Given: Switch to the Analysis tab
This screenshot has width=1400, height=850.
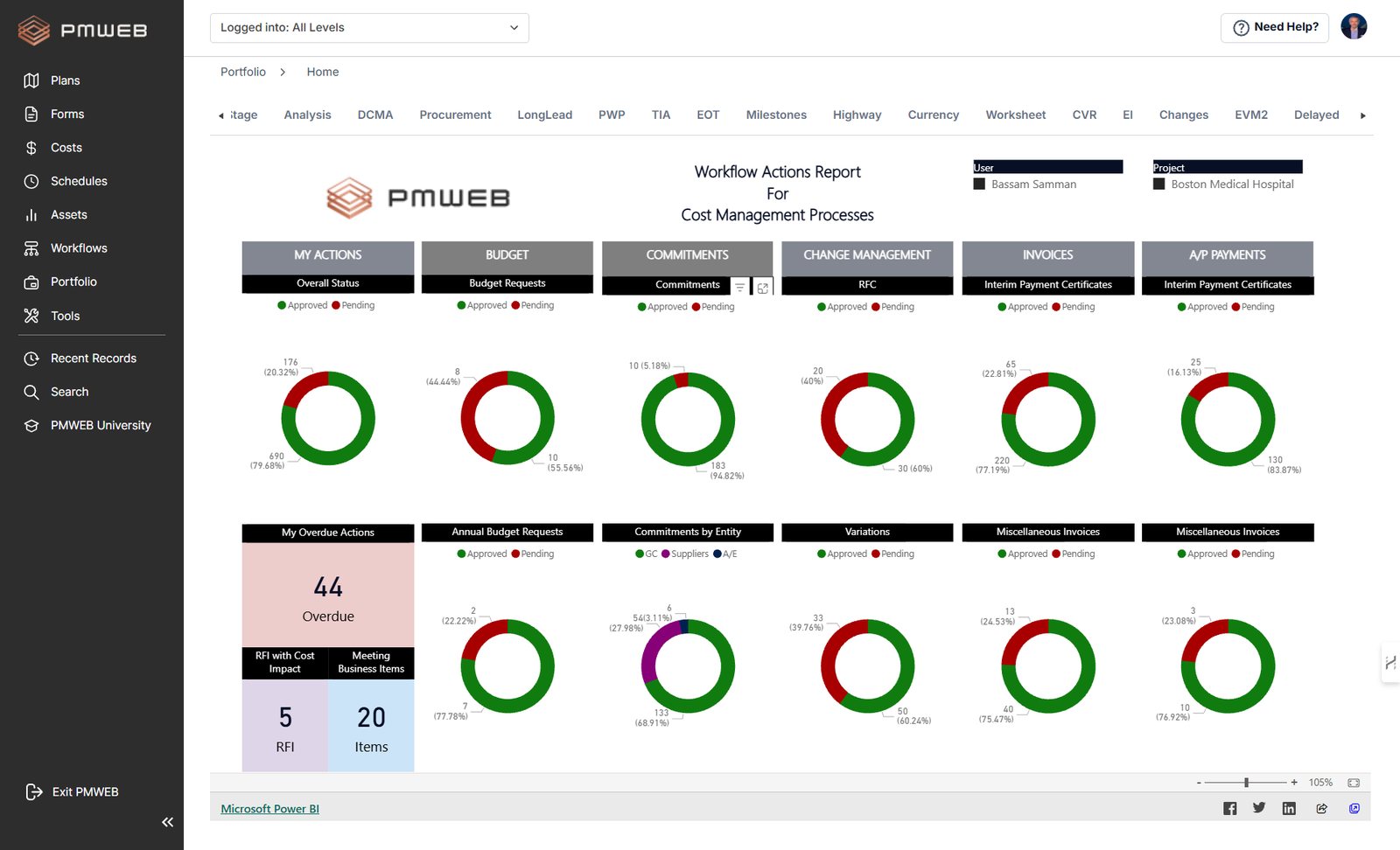Looking at the screenshot, I should click(x=307, y=115).
